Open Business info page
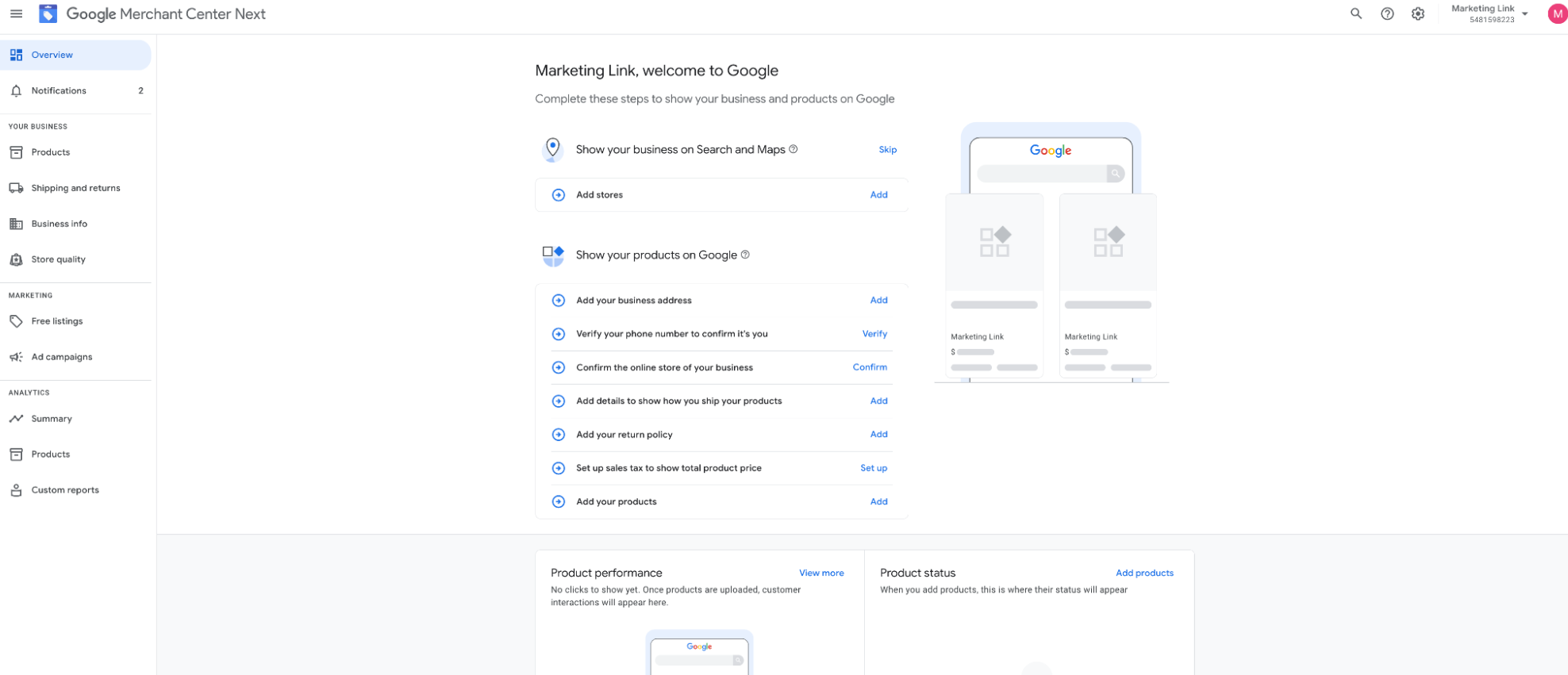1568x675 pixels. tap(75, 224)
